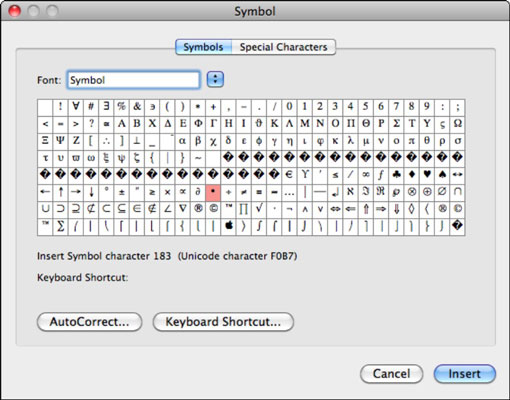The width and height of the screenshot is (510, 400).
Task: Select the infinity symbol
Action: 366,175
